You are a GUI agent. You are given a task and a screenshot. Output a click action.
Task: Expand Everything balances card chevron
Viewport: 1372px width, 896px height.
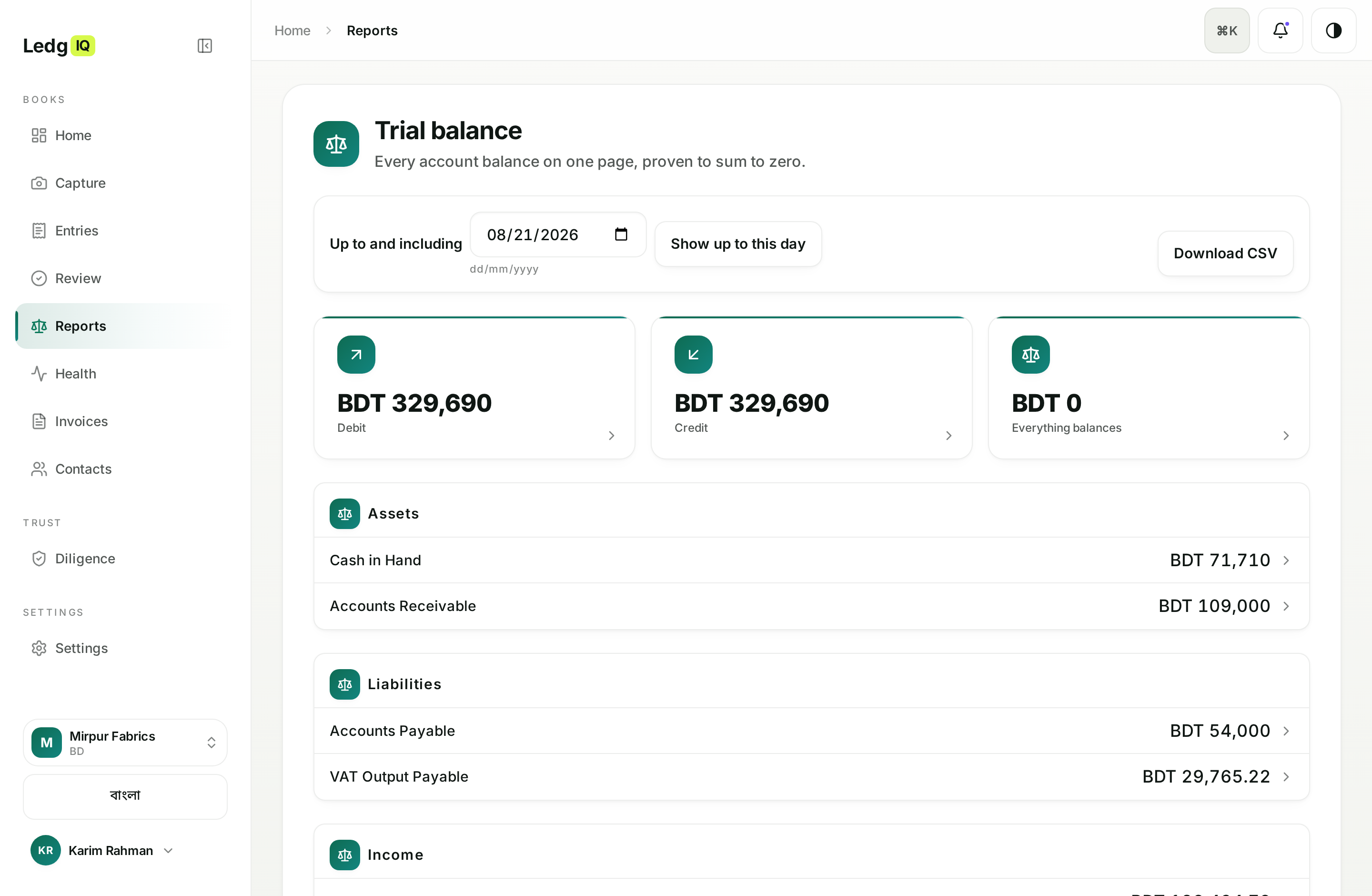1286,436
